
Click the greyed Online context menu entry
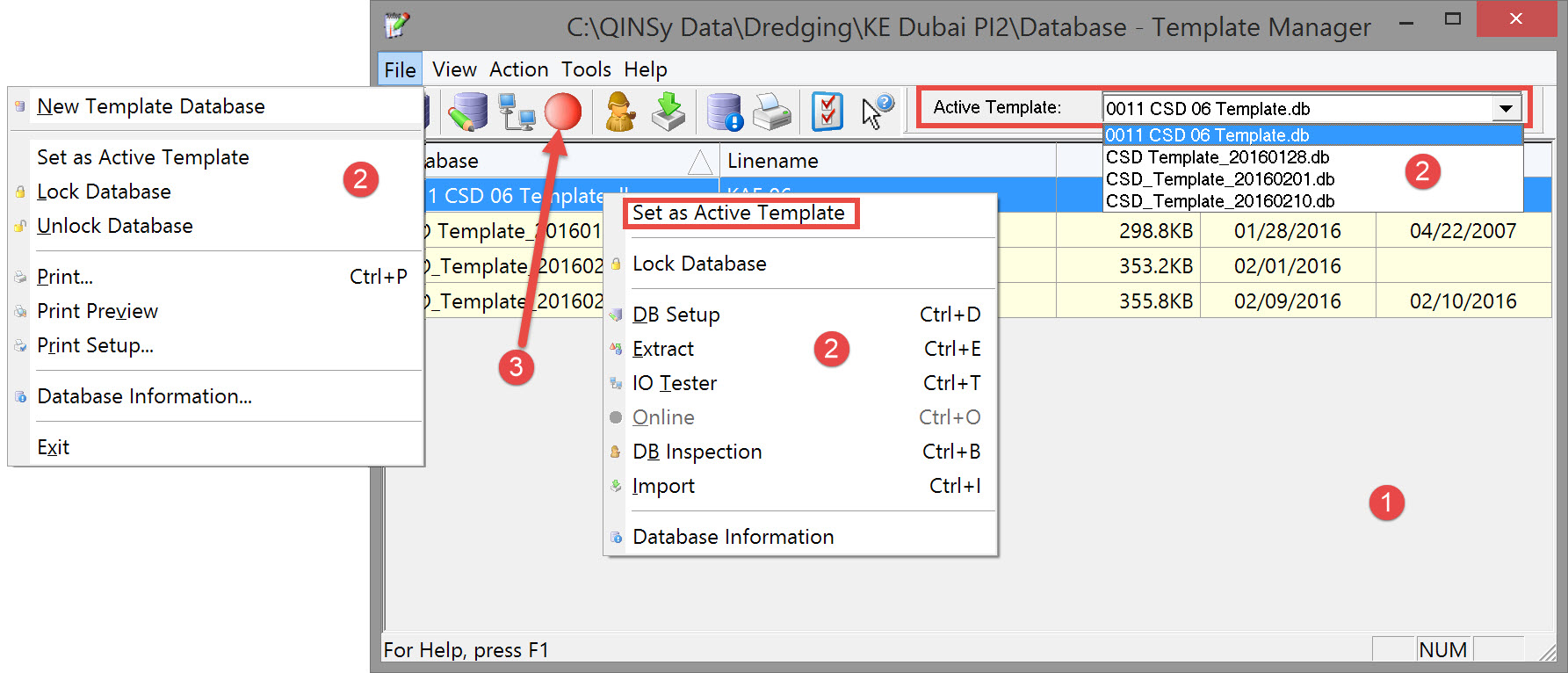[800, 417]
